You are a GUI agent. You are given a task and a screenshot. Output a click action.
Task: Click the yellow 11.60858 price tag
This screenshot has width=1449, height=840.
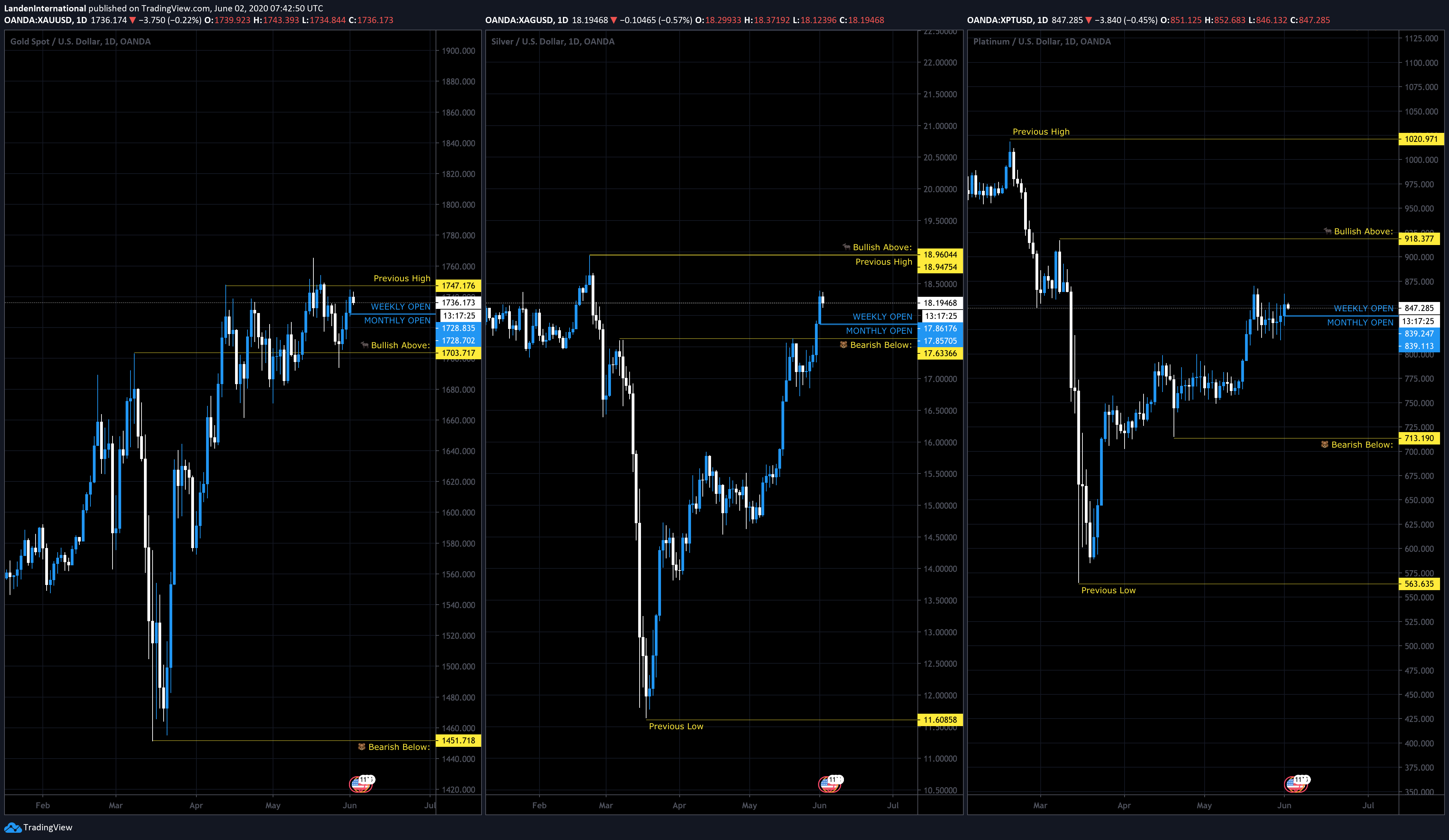(x=940, y=720)
